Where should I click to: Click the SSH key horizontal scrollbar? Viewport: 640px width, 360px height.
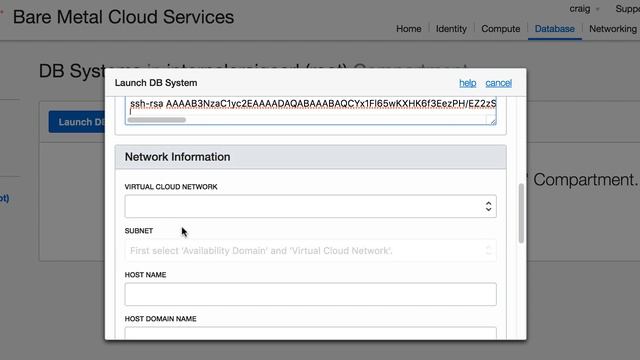click(157, 120)
